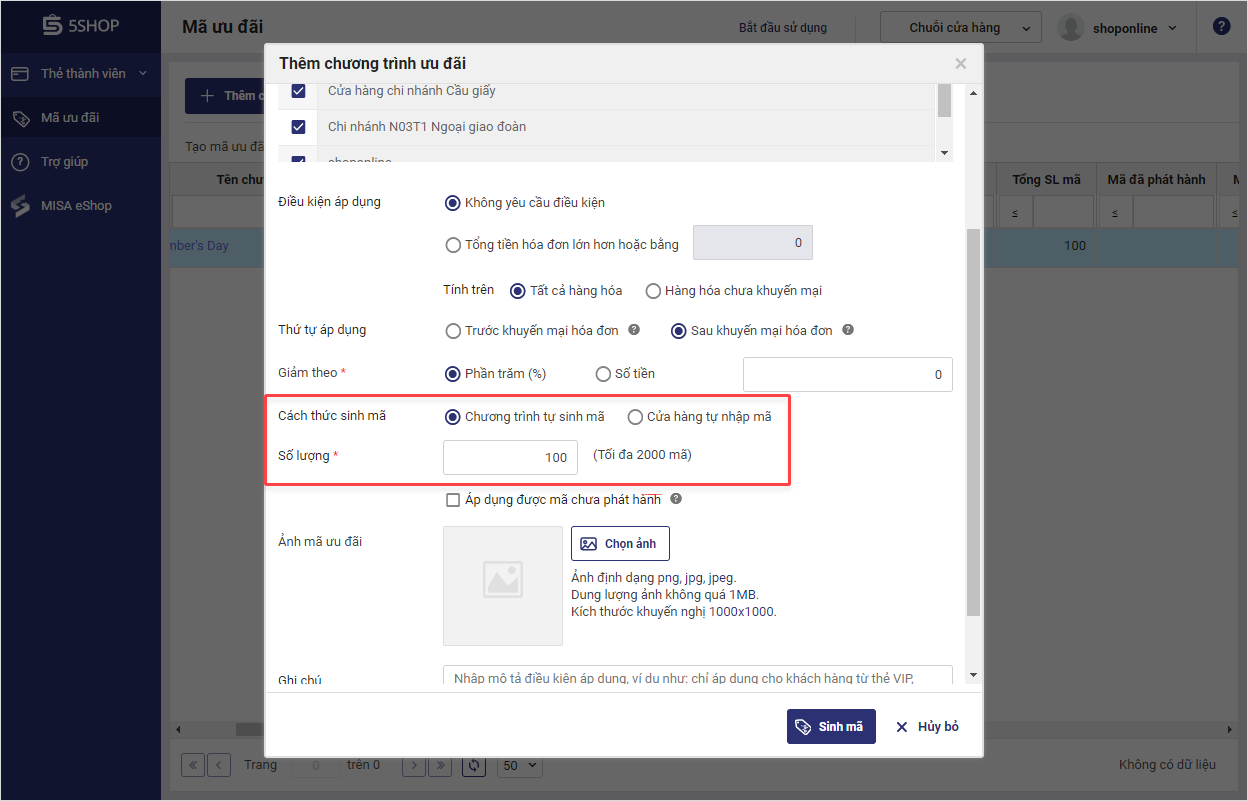Open Mã ưu đãi in sidebar
1248x801 pixels.
(x=80, y=118)
